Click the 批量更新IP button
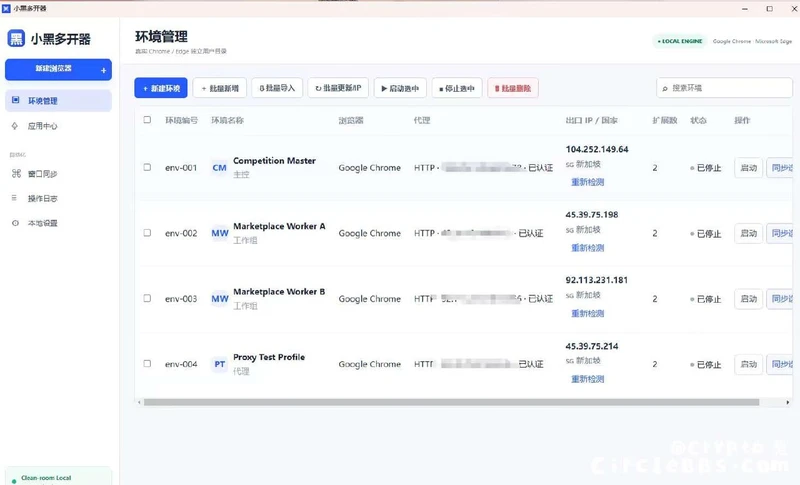Screen dimensions: 800x485 338,88
